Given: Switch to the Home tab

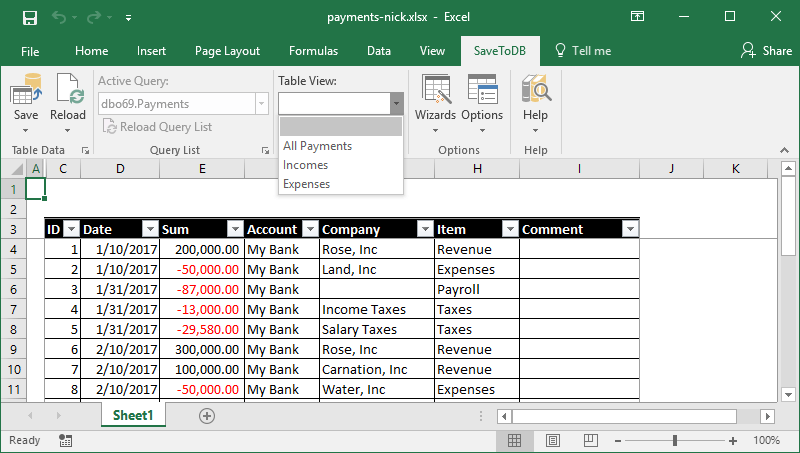Looking at the screenshot, I should tap(91, 51).
